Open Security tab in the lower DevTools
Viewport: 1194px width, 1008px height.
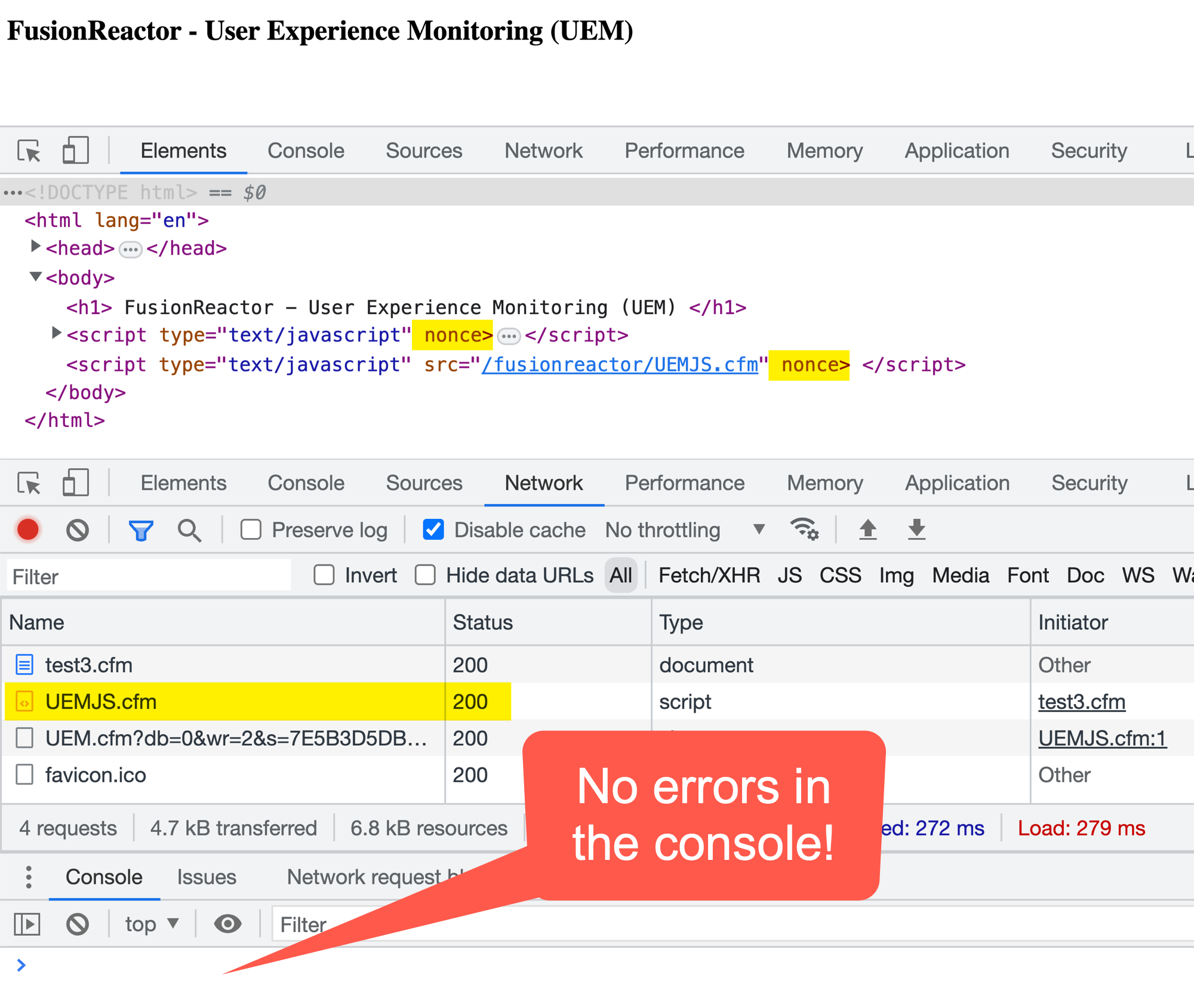(x=1089, y=483)
